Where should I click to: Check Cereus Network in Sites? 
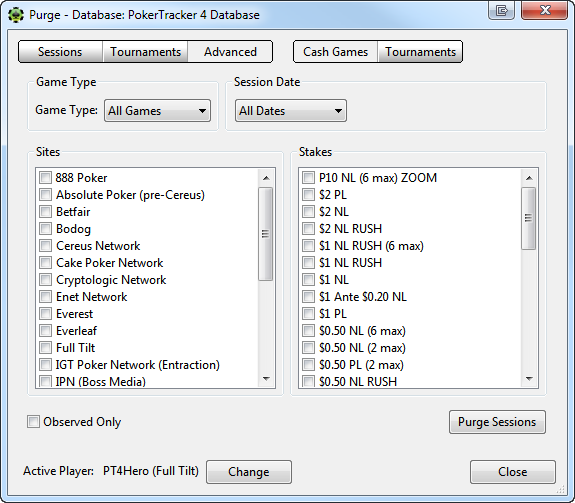tap(45, 245)
